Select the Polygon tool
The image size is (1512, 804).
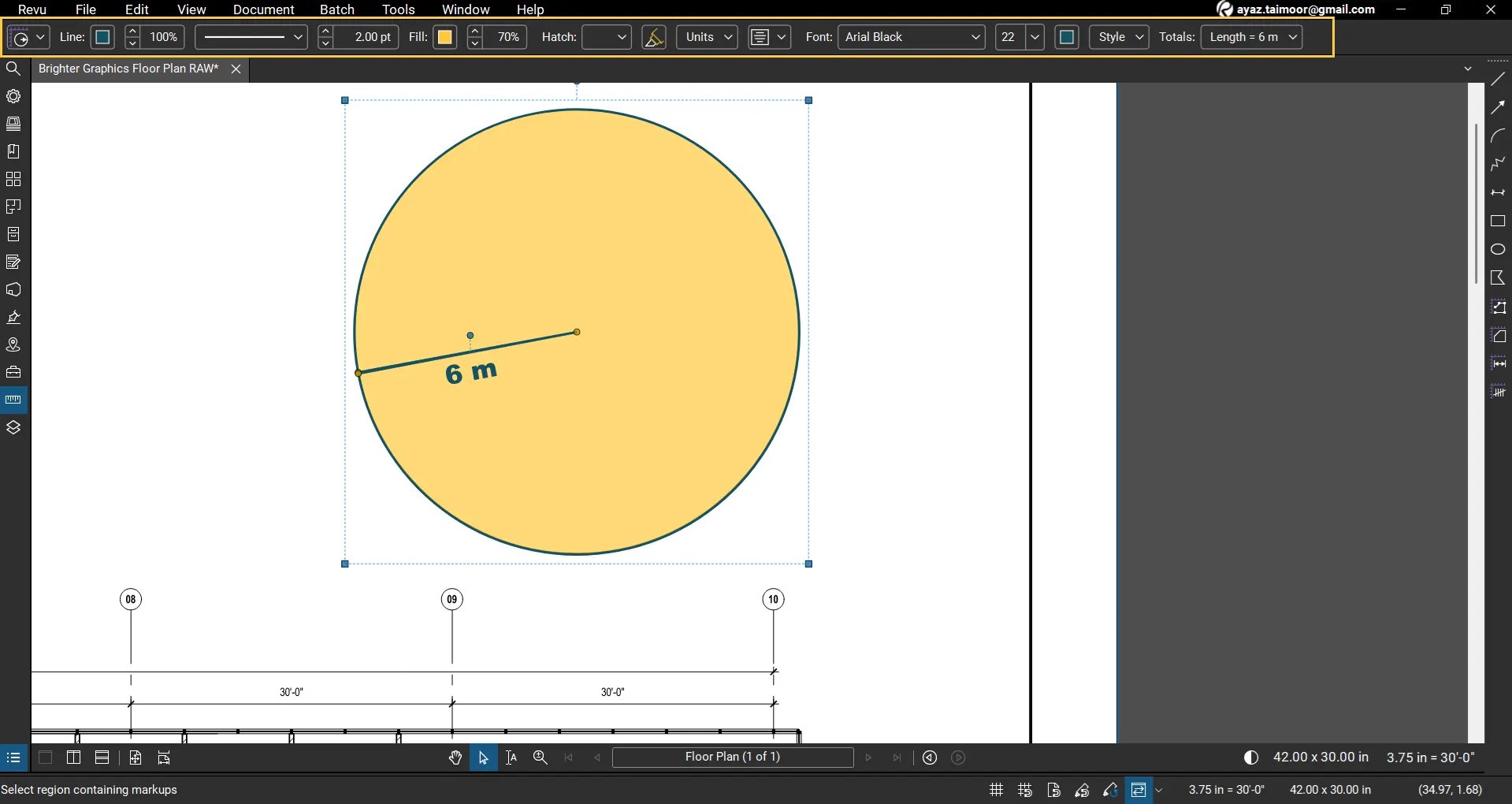(x=1498, y=277)
